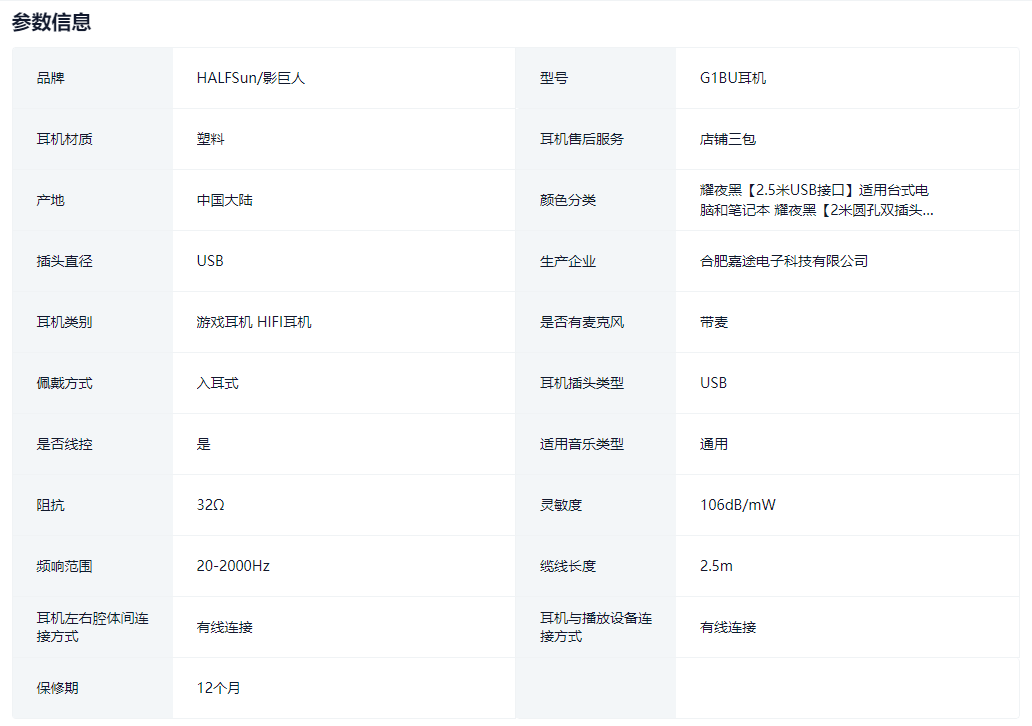Click the impedance value 32Ω
Screen dimensions: 1032x726
tap(211, 505)
